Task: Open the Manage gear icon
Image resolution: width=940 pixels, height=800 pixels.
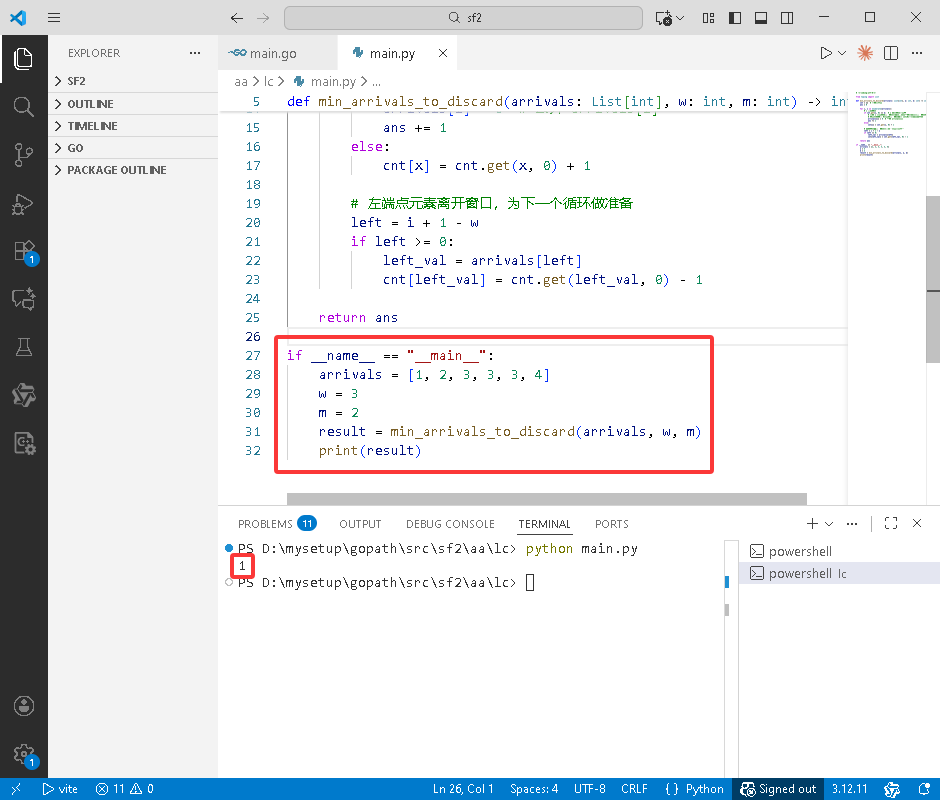Action: click(x=25, y=755)
